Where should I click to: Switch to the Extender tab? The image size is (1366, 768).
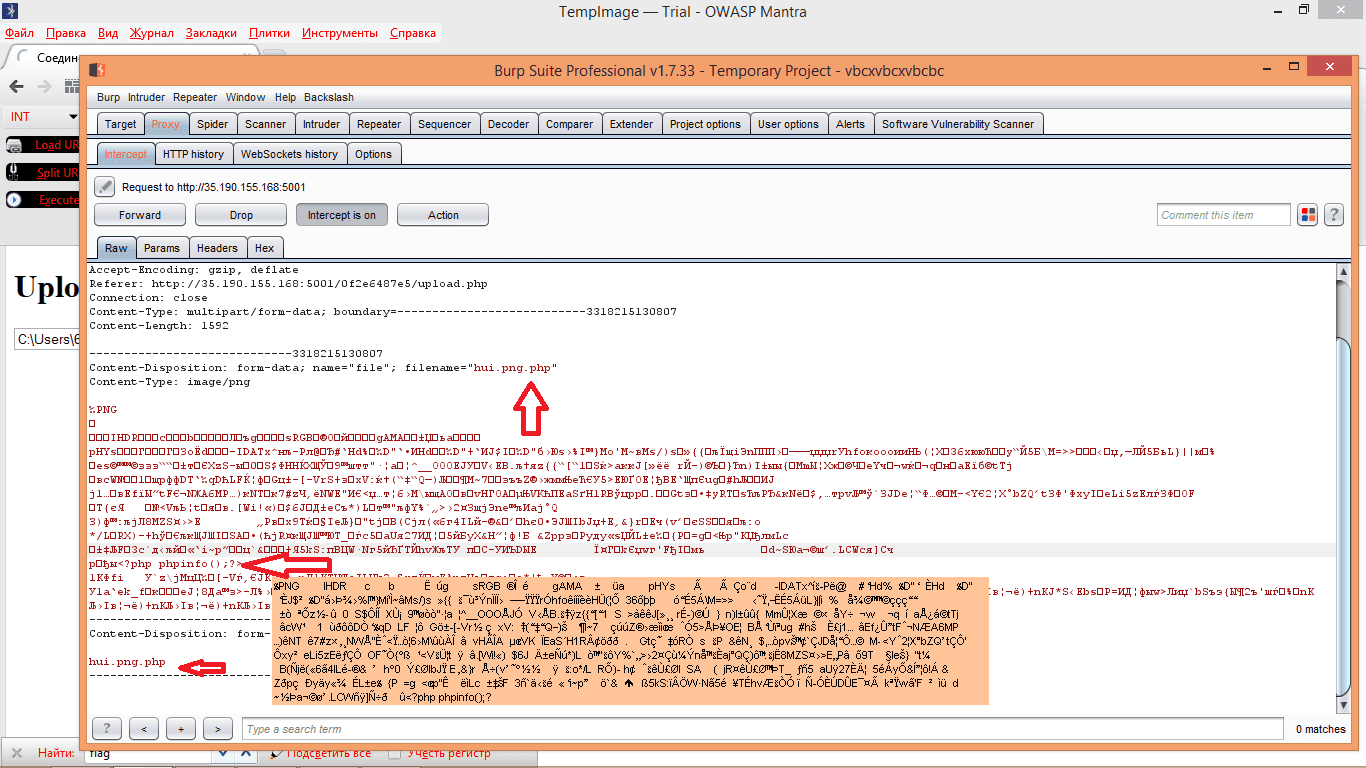[632, 124]
